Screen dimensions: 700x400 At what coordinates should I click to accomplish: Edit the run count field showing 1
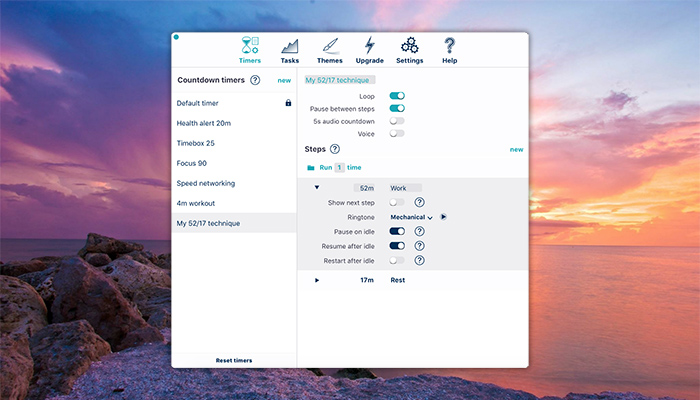pos(339,167)
